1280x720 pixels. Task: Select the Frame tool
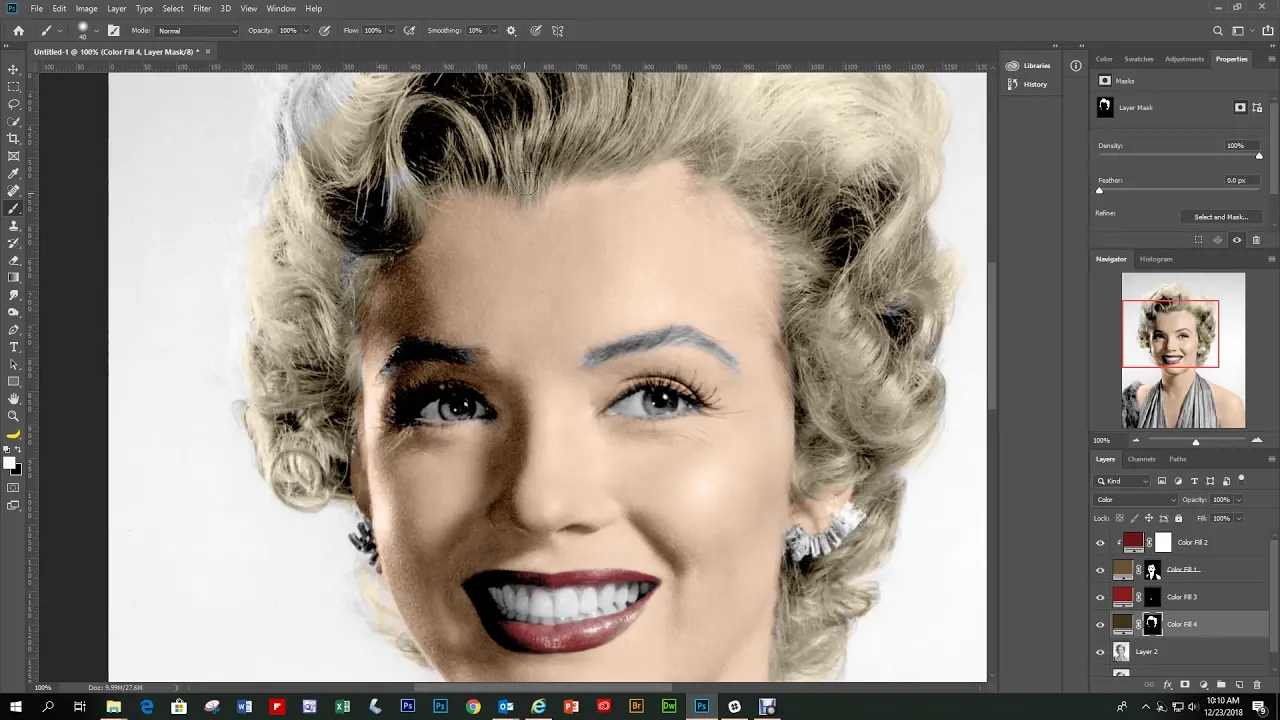13,156
